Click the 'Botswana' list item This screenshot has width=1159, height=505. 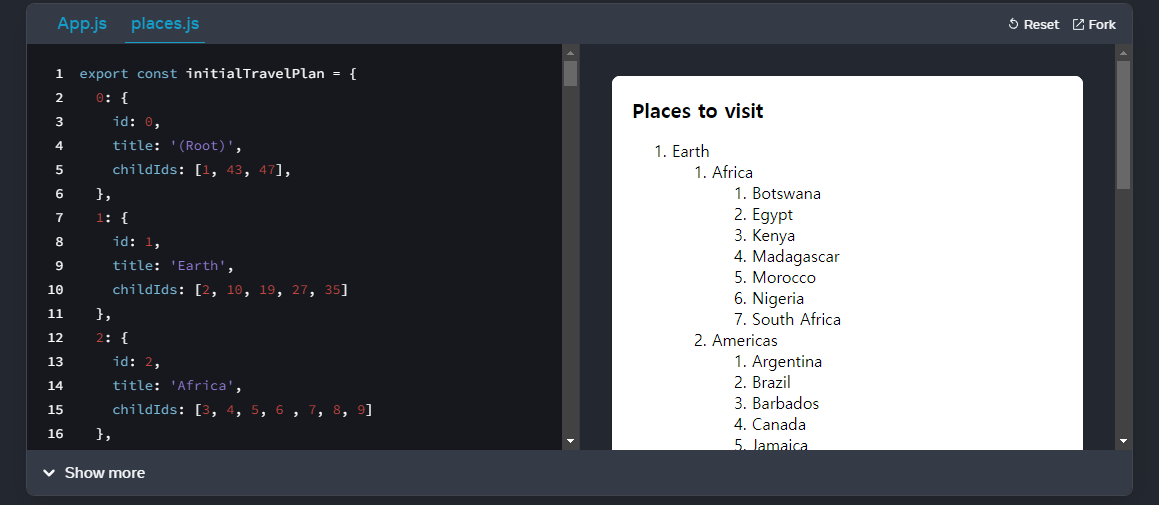[x=786, y=194]
